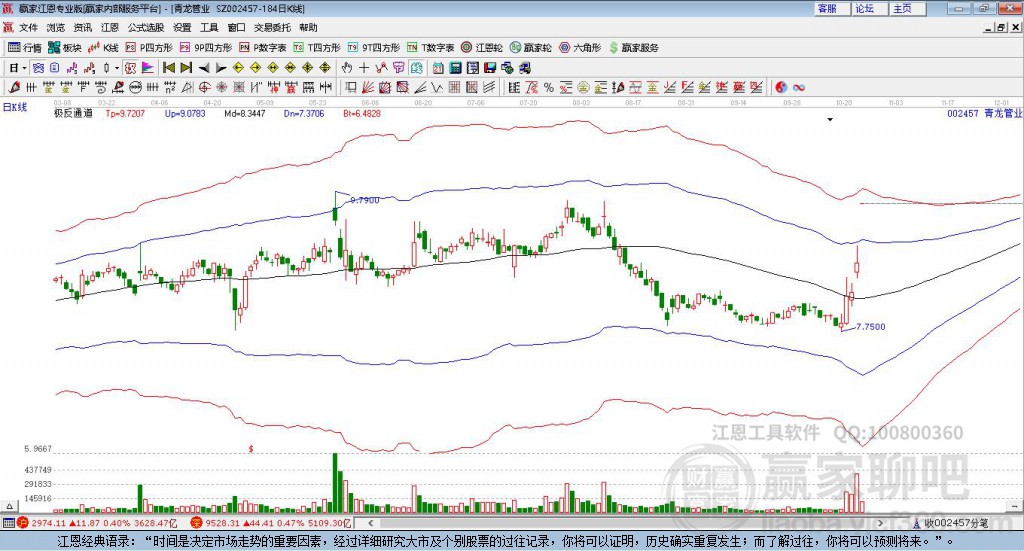Click the Tp=9.7207 indicator value
This screenshot has height=551, width=1024.
[125, 113]
